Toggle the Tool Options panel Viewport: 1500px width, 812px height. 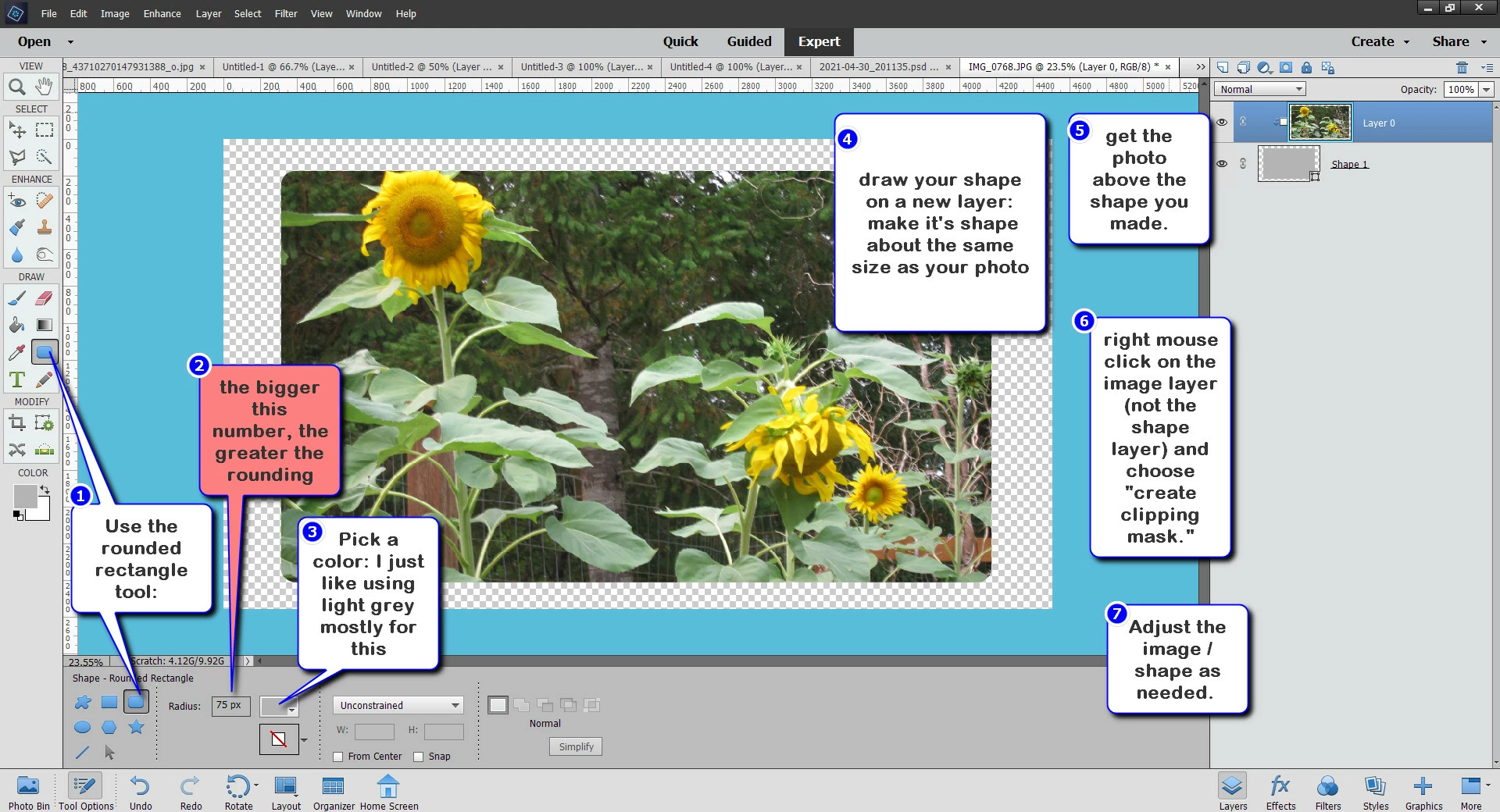click(86, 792)
